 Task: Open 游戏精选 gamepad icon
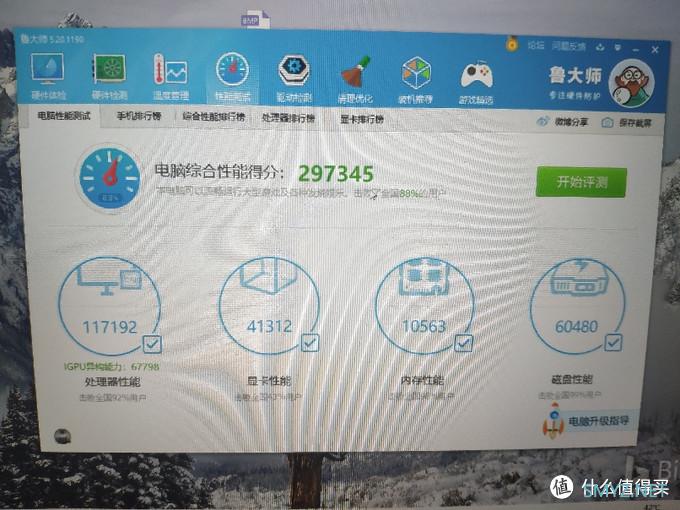477,75
